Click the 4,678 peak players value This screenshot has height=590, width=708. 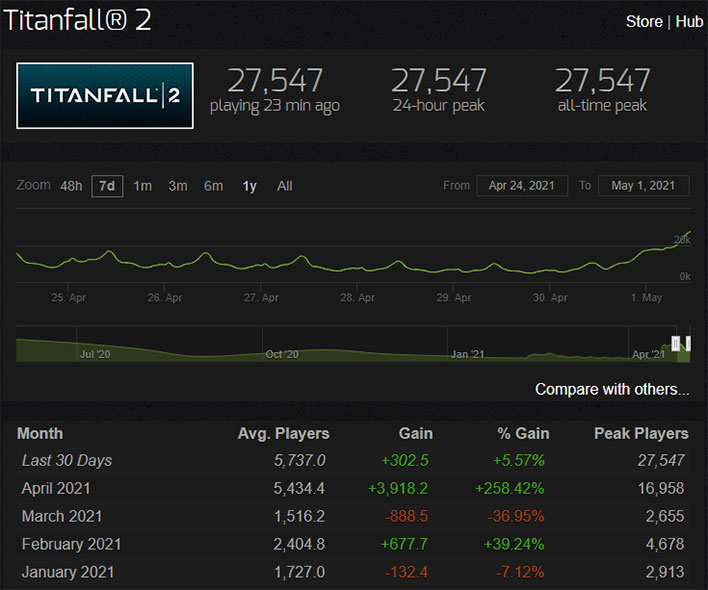665,544
